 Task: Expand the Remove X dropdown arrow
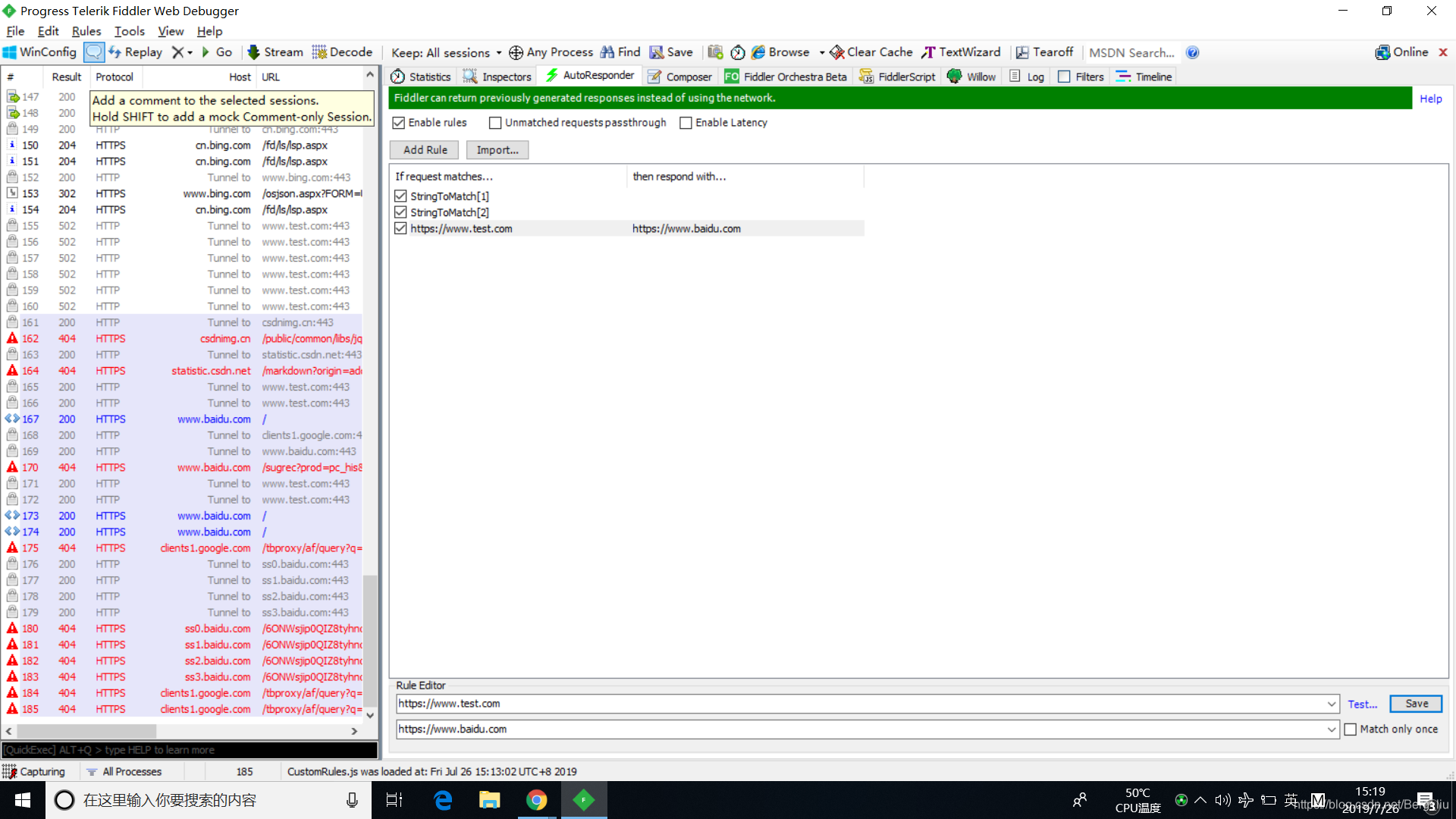click(190, 52)
